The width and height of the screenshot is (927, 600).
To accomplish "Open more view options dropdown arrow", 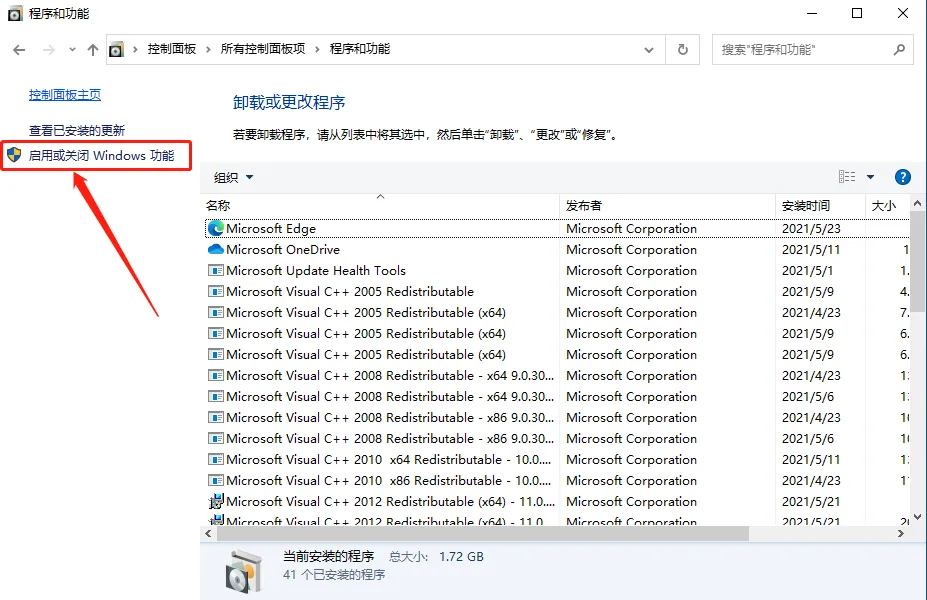I will [870, 177].
